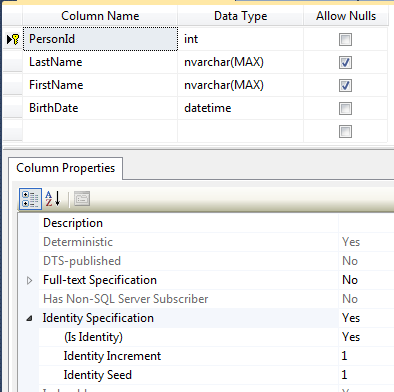The width and height of the screenshot is (394, 392).
Task: Uncheck Allow Nulls for LastName
Action: [x=345, y=63]
